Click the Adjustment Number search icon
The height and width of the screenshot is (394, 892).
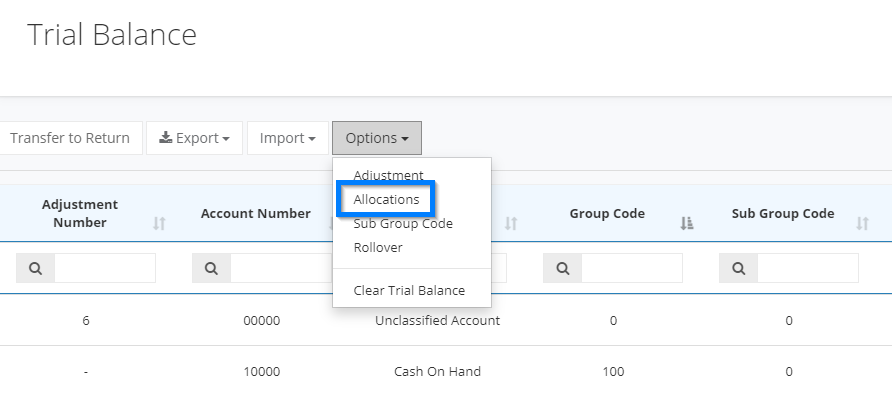tap(35, 268)
